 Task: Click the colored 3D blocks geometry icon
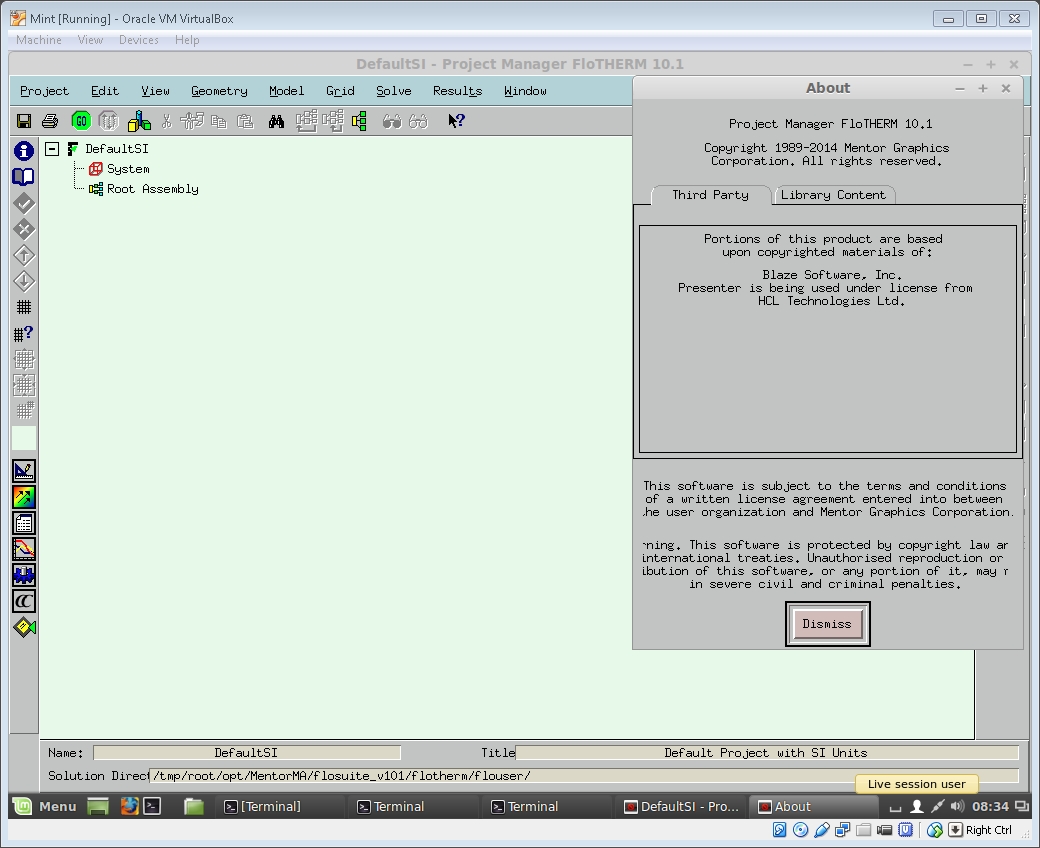(x=139, y=121)
